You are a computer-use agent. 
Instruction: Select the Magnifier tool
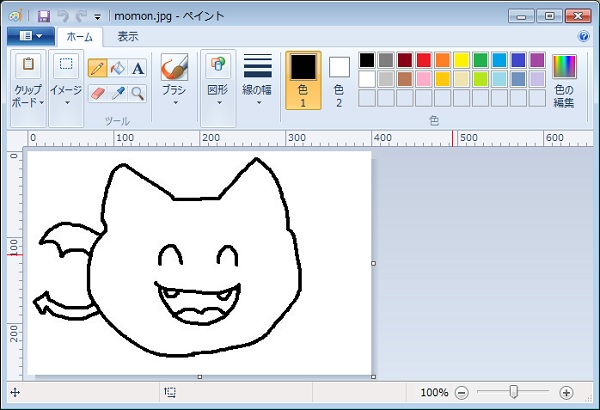pyautogui.click(x=138, y=93)
